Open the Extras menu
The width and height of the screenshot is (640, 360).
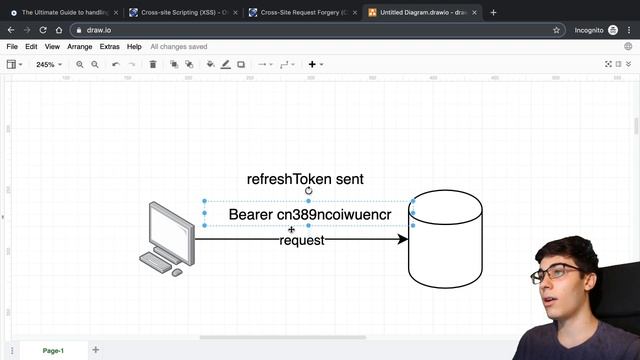click(x=109, y=47)
